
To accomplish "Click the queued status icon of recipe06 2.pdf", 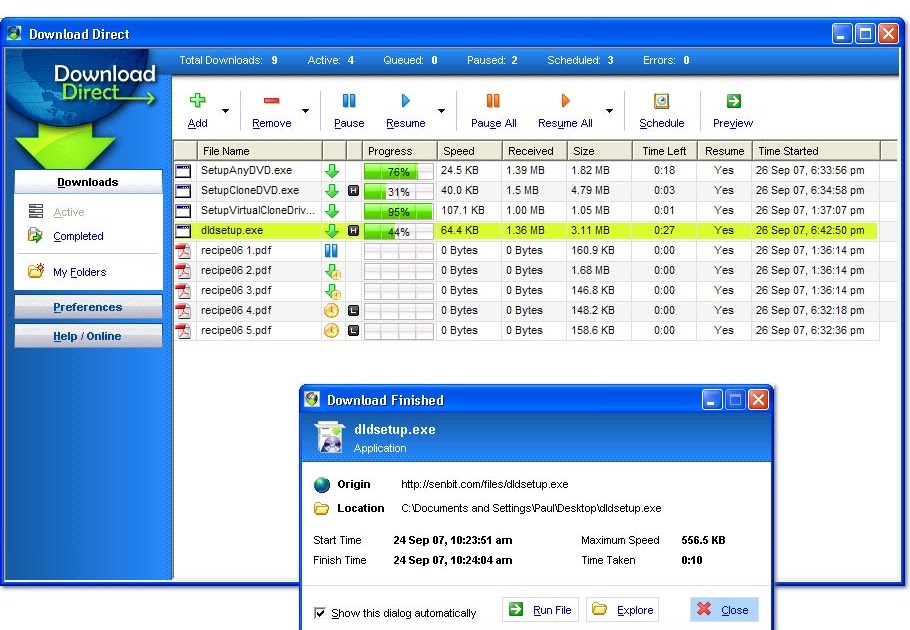I will click(332, 271).
